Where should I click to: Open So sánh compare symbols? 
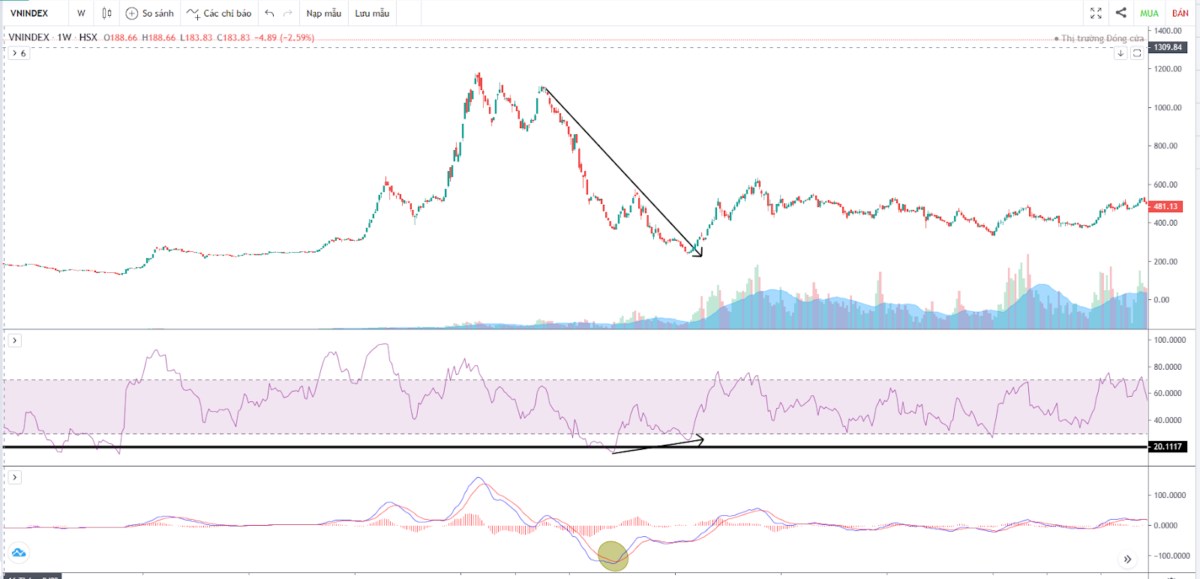pyautogui.click(x=150, y=14)
